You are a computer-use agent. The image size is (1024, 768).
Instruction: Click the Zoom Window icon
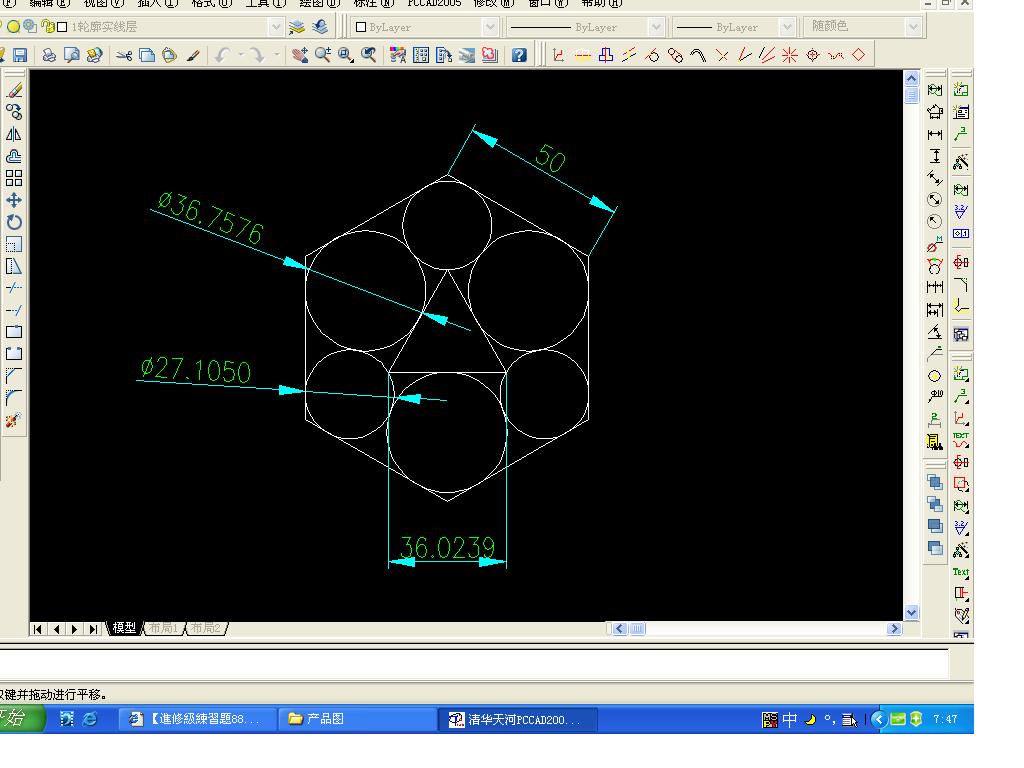tap(345, 56)
